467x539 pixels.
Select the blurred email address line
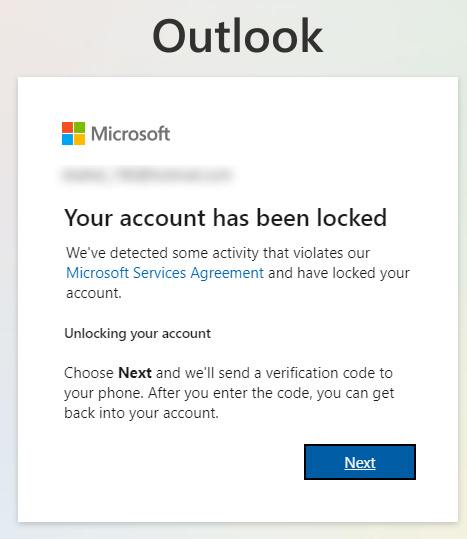[x=147, y=175]
